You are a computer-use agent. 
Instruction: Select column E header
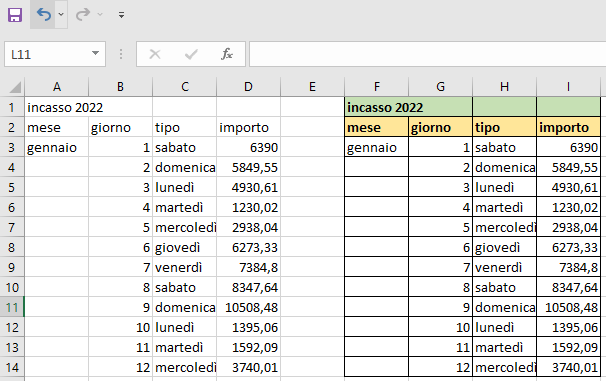click(x=312, y=87)
